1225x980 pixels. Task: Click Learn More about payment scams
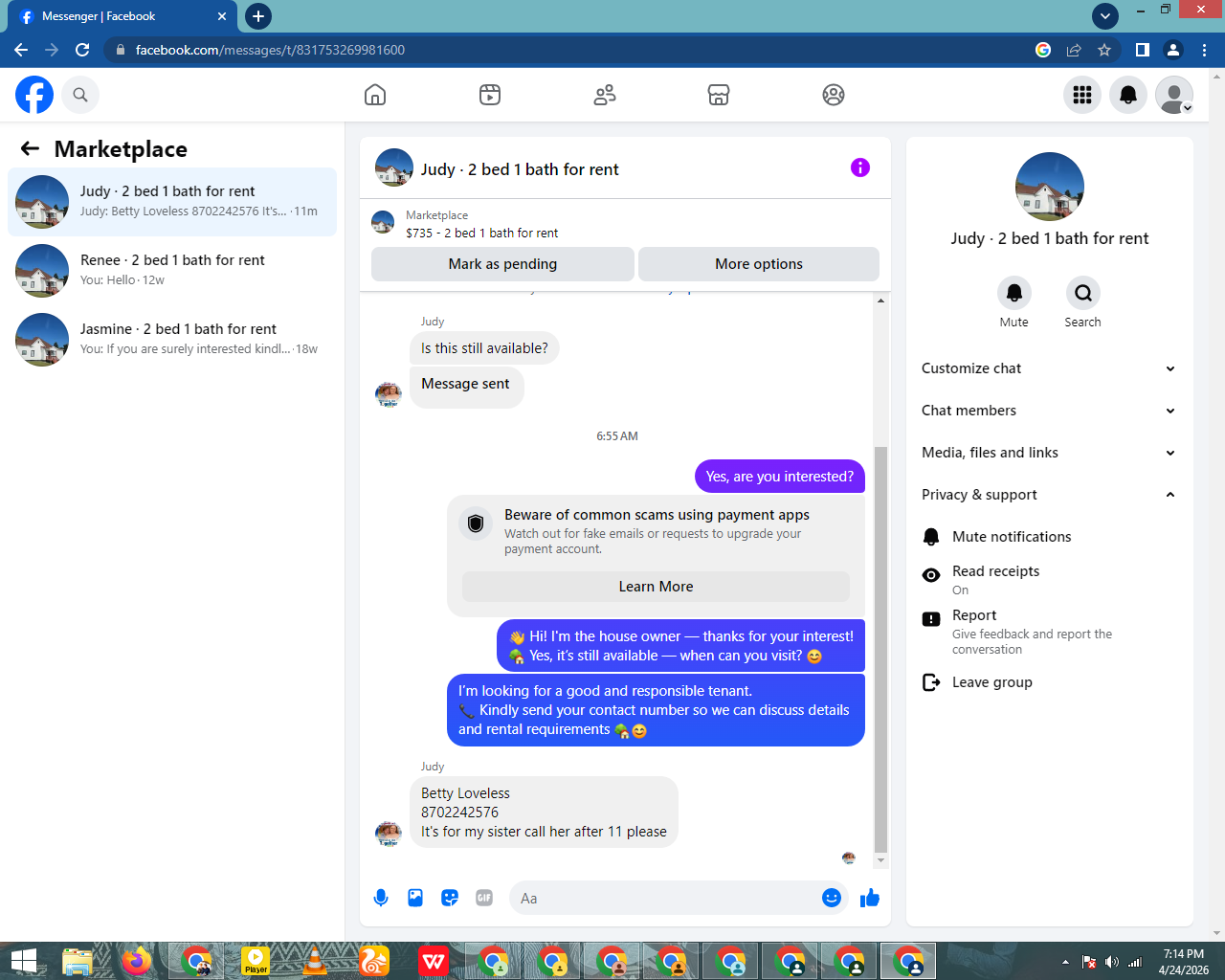[656, 587]
